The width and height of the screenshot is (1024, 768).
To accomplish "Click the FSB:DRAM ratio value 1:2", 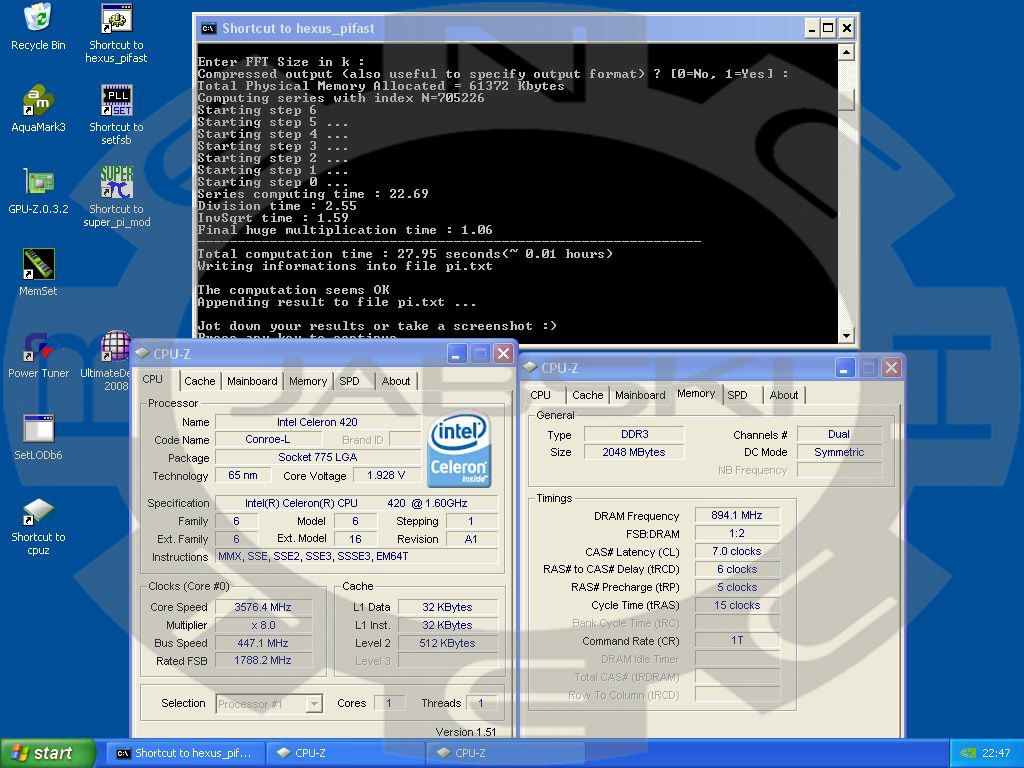I will (x=737, y=533).
